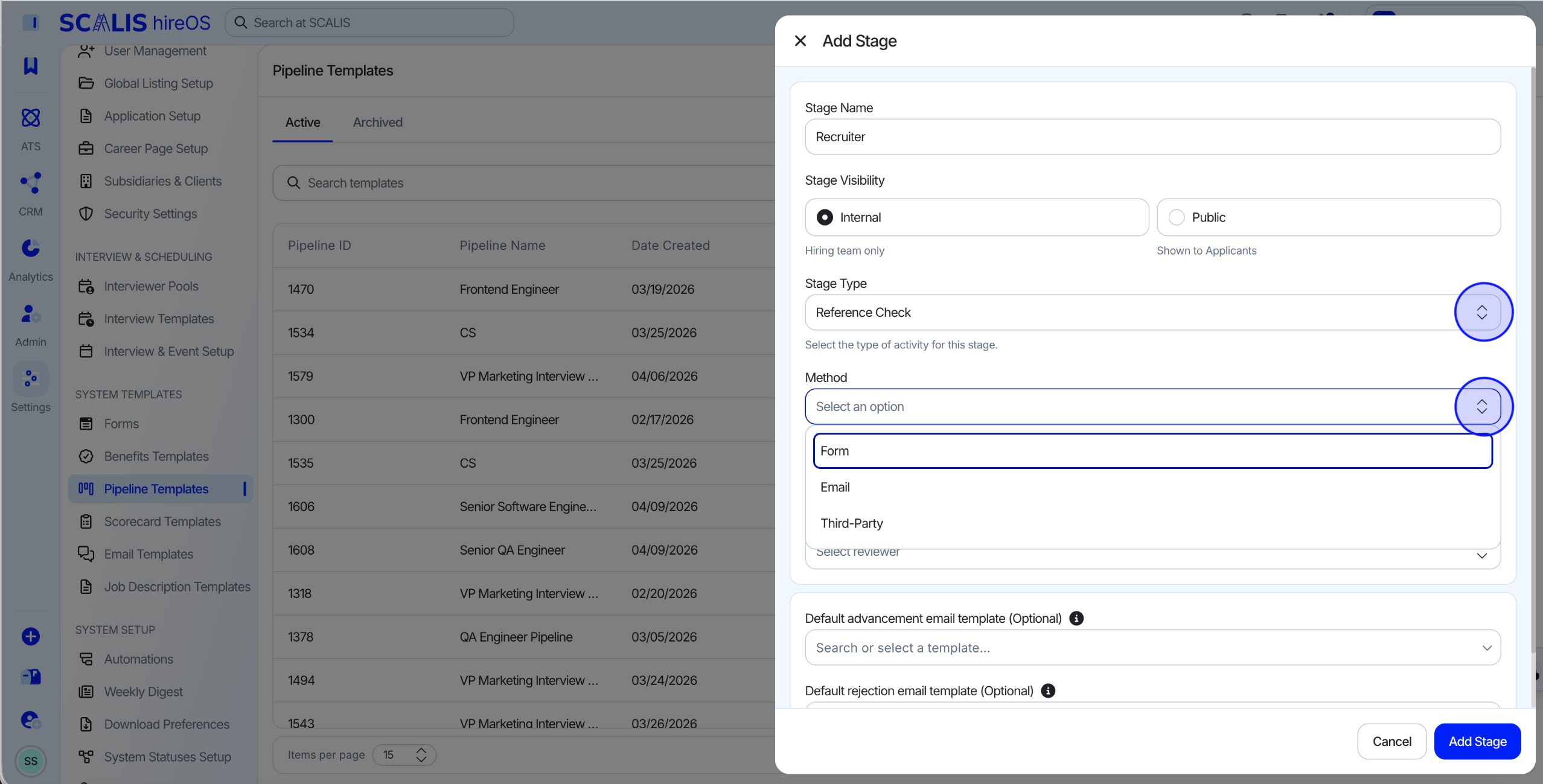Expand the advancement email template dropdown
The height and width of the screenshot is (784, 1543).
point(1487,648)
